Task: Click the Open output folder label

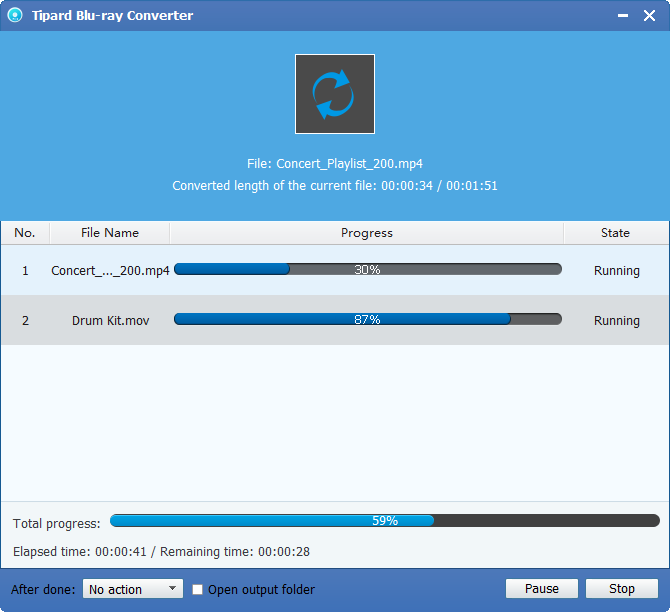Action: coord(261,590)
